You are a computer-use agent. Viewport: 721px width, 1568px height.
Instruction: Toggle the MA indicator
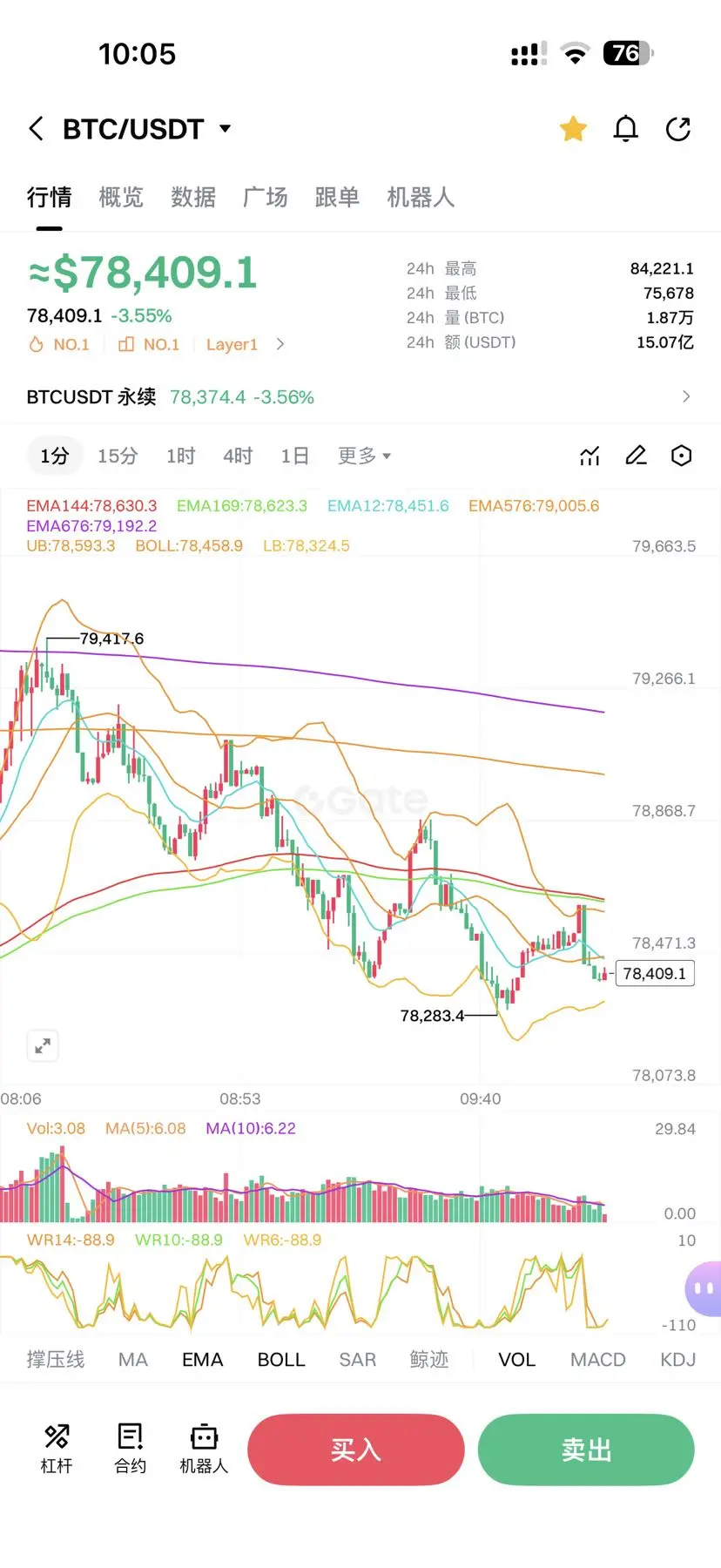coord(133,1360)
